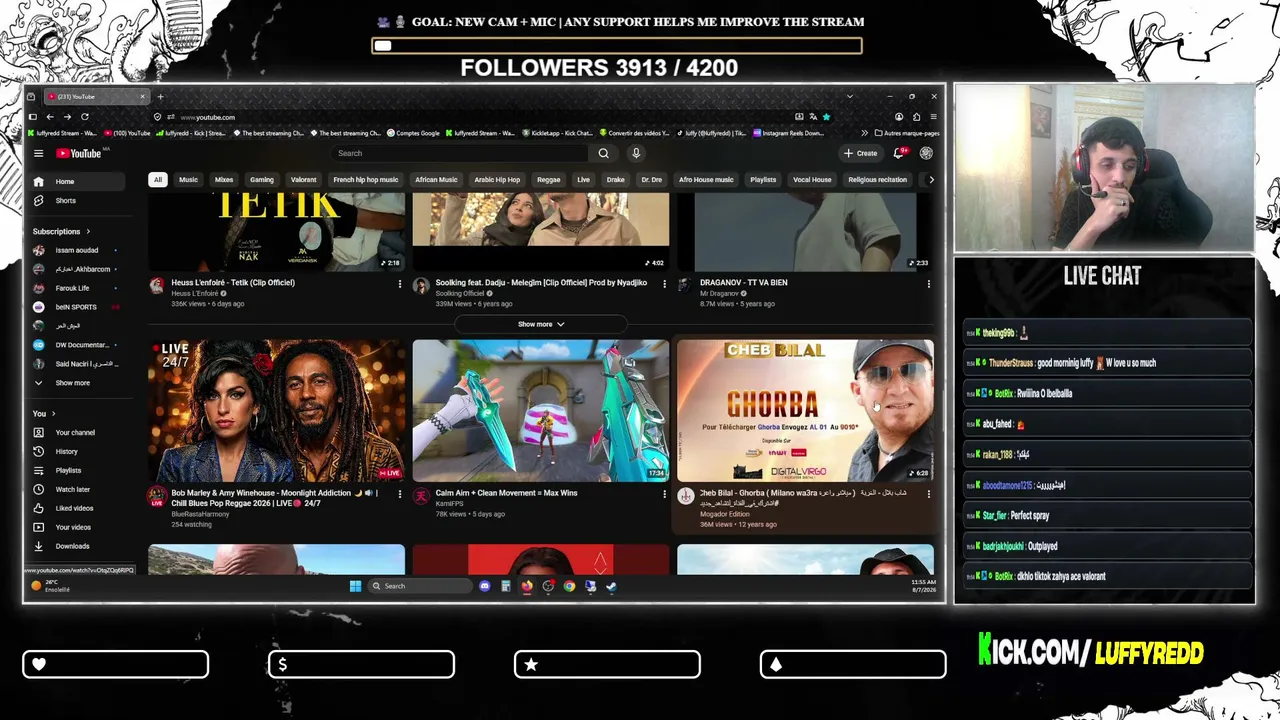The width and height of the screenshot is (1280, 720).
Task: Select the Arabic Hip Hop filter chip
Action: (497, 180)
